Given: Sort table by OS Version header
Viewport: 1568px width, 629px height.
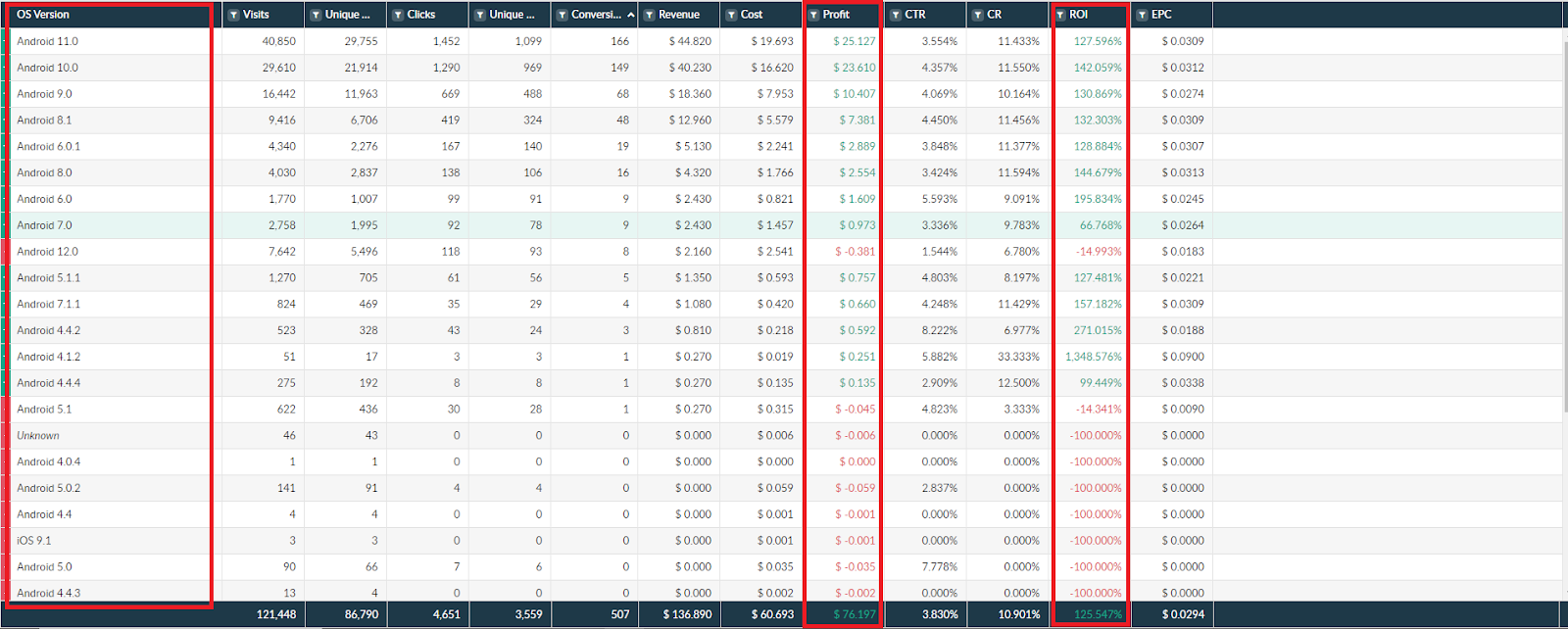Looking at the screenshot, I should pos(43,15).
